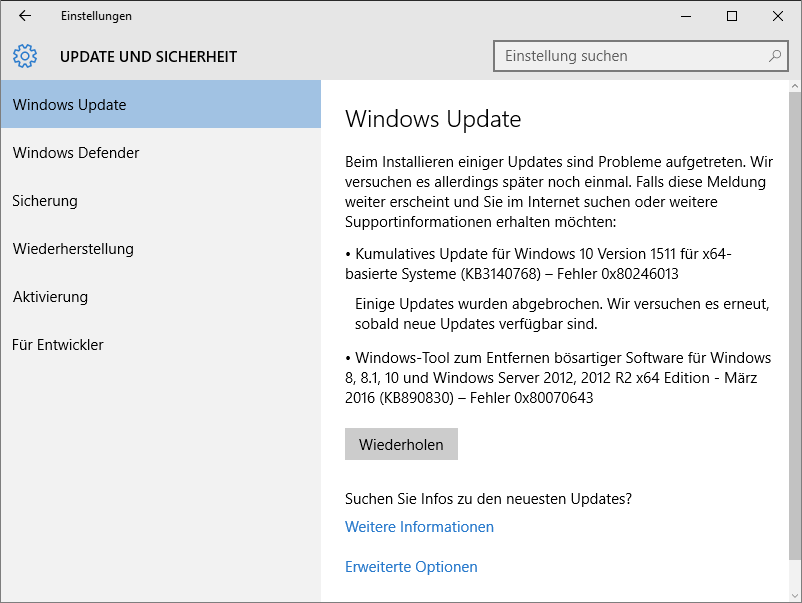
Task: Maximize the Einstellungen window
Action: pos(732,16)
